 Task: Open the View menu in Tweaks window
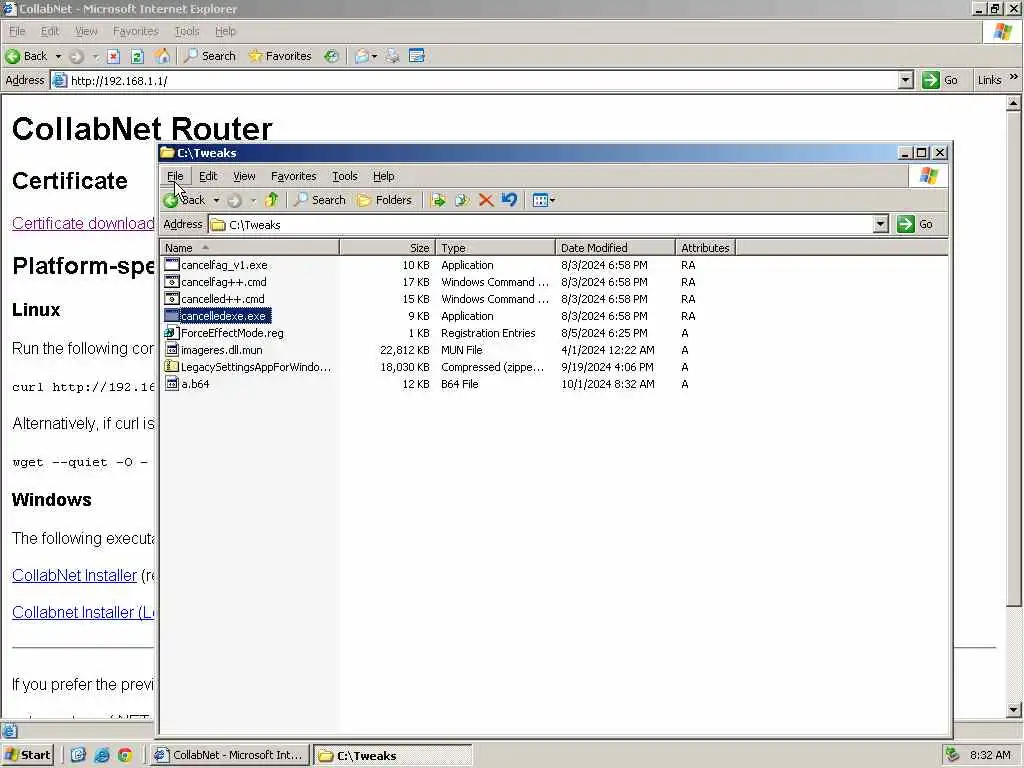coord(244,176)
